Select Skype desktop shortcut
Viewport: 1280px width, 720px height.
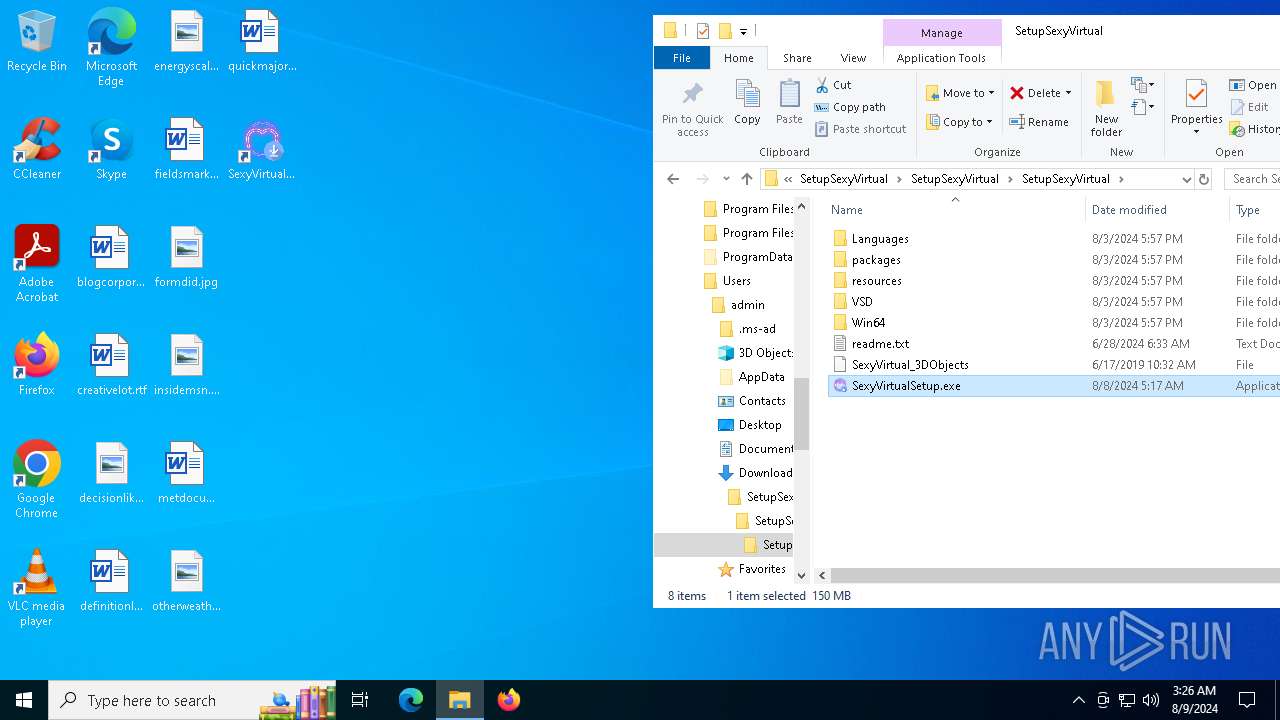(111, 150)
